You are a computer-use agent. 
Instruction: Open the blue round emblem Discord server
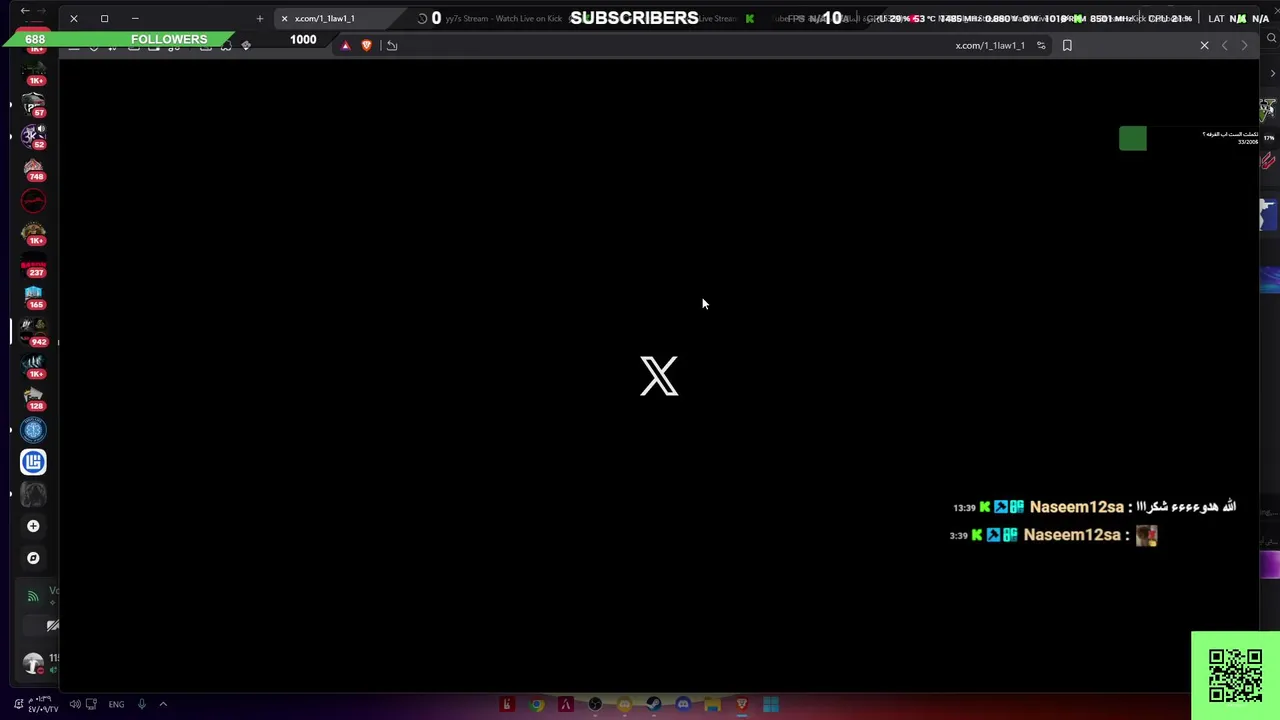point(33,430)
